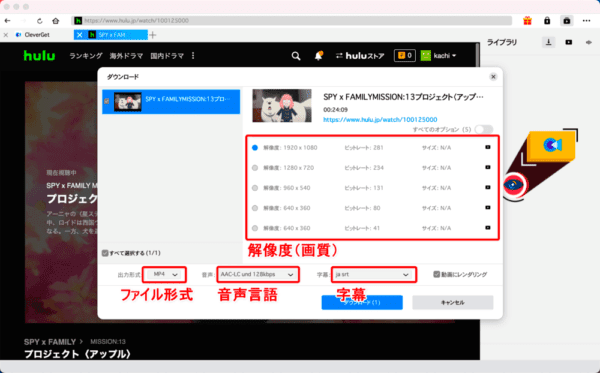Open the AAC-LC und 128kbps audio dropdown
Image resolution: width=600 pixels, height=373 pixels.
258,275
